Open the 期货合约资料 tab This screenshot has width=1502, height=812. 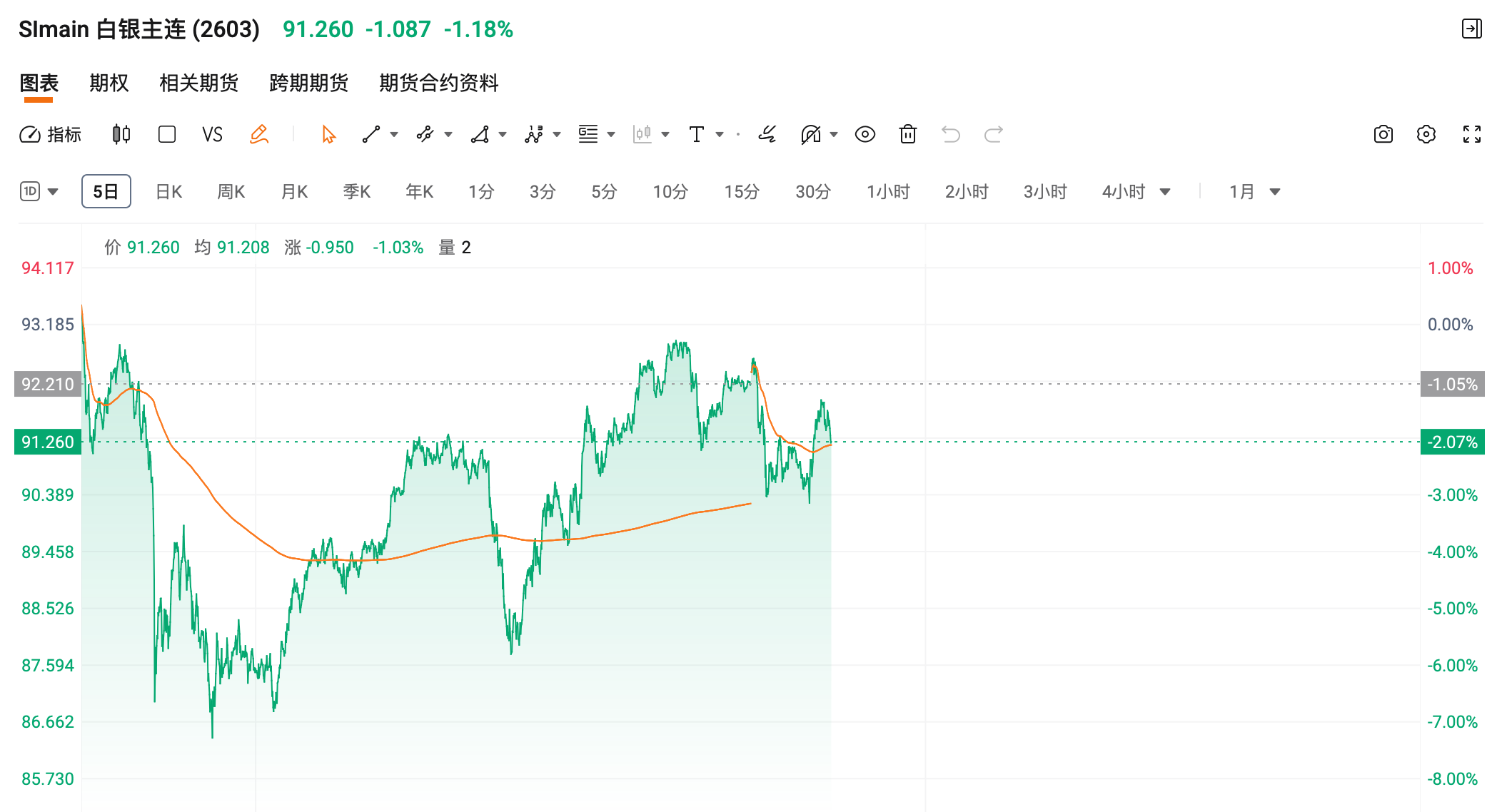coord(439,83)
